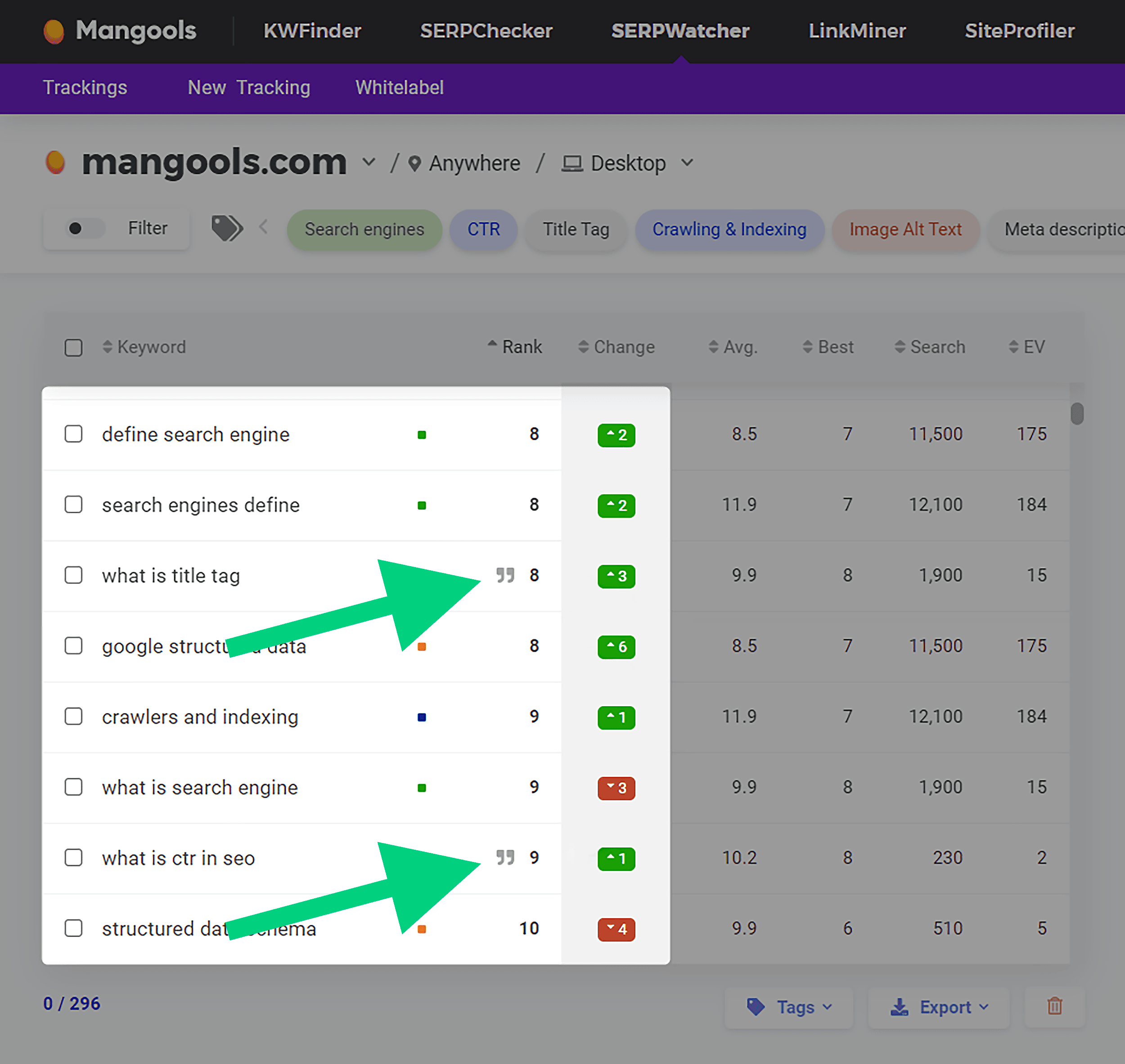Image resolution: width=1125 pixels, height=1064 pixels.
Task: Switch to the SERPChecker tool
Action: tap(486, 31)
